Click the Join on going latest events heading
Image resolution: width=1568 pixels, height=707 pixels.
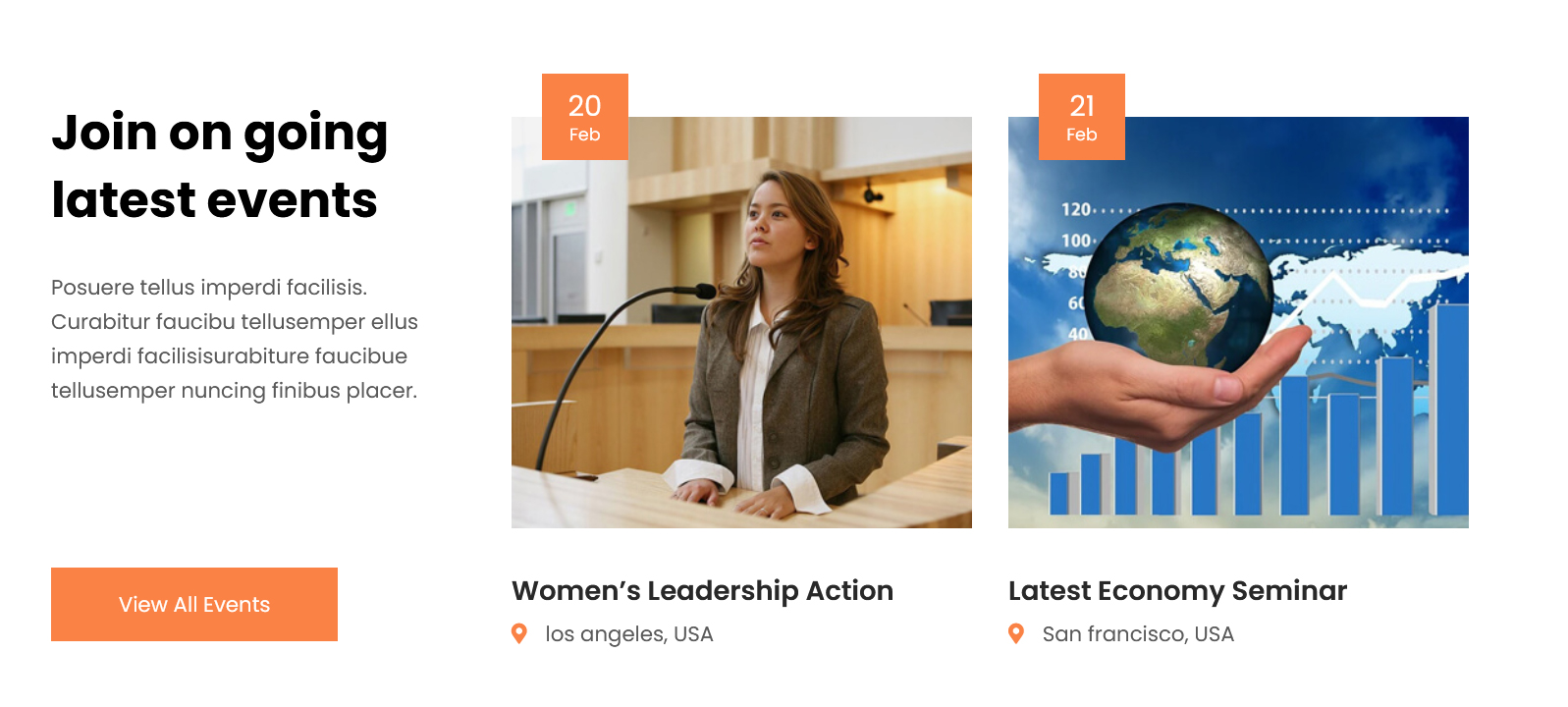[x=220, y=166]
